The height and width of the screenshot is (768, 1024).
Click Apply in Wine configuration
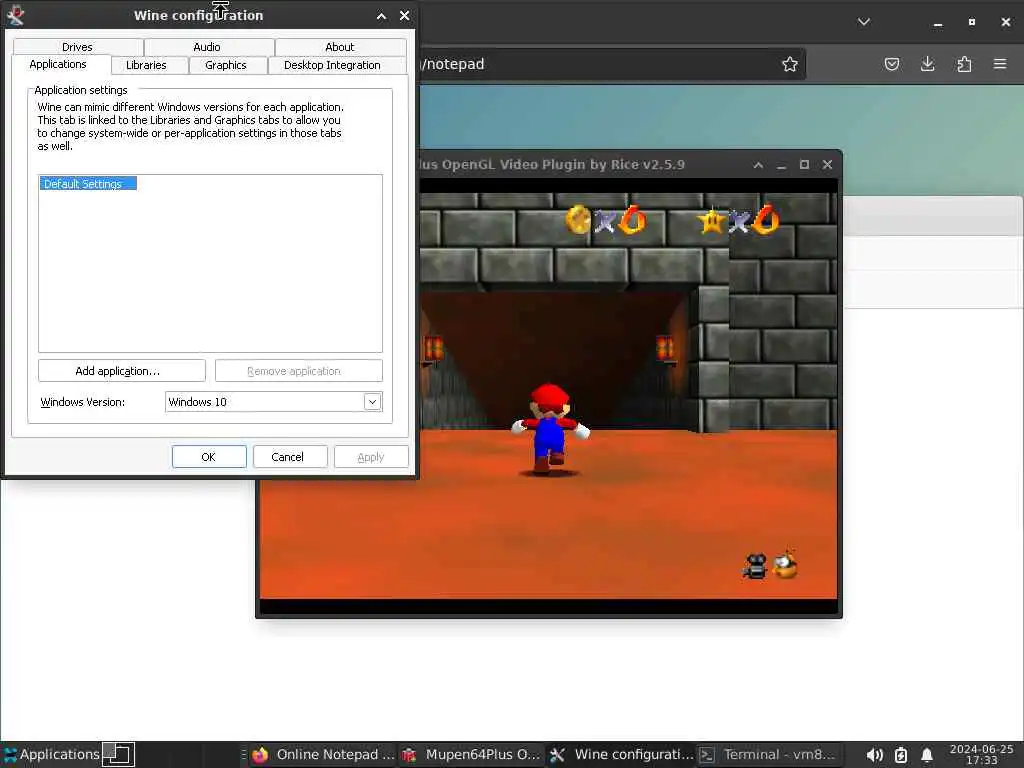371,457
